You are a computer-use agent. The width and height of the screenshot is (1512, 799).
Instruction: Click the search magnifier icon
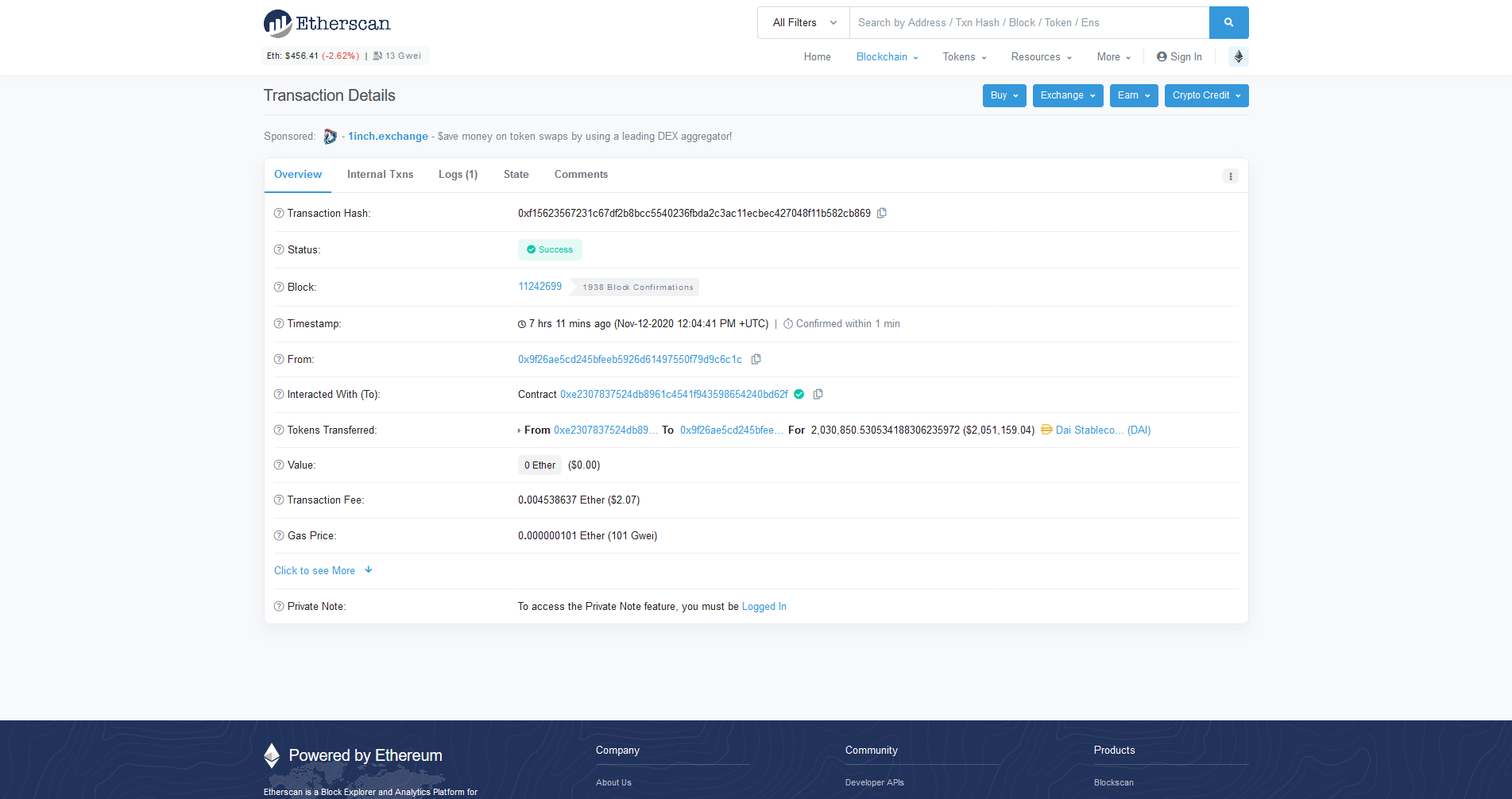(1228, 22)
